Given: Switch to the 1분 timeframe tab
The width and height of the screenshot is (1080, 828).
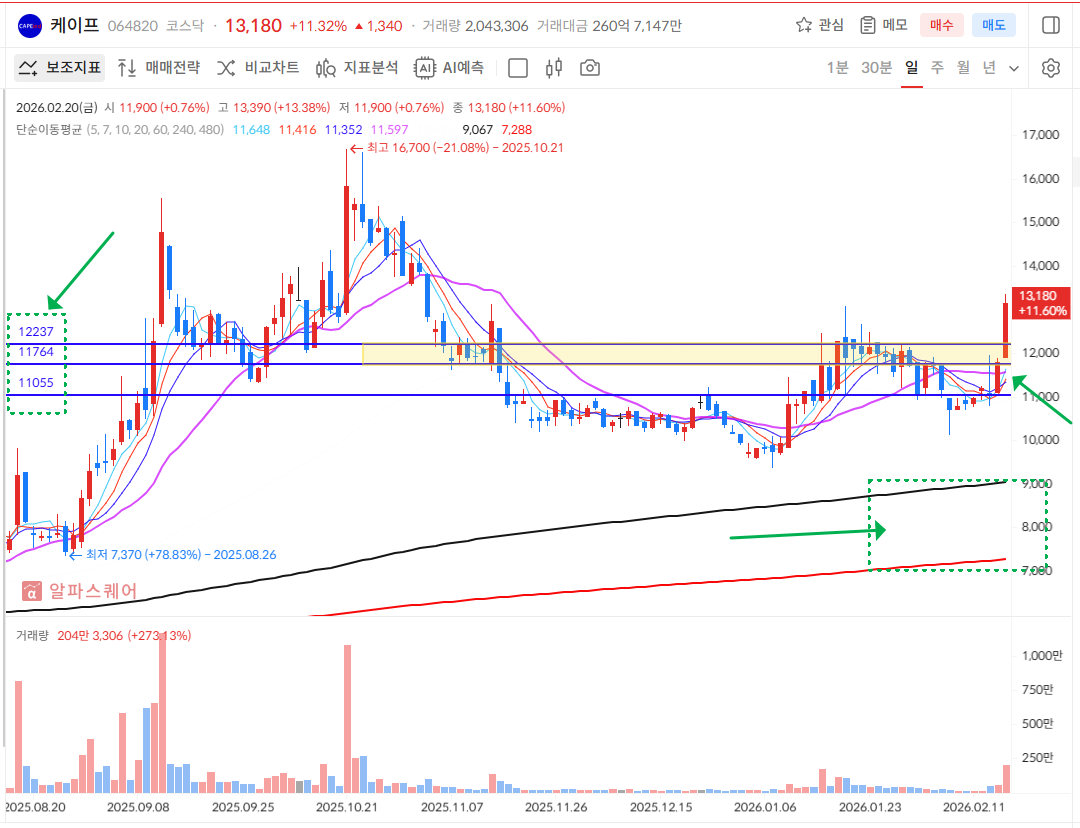Looking at the screenshot, I should coord(837,68).
